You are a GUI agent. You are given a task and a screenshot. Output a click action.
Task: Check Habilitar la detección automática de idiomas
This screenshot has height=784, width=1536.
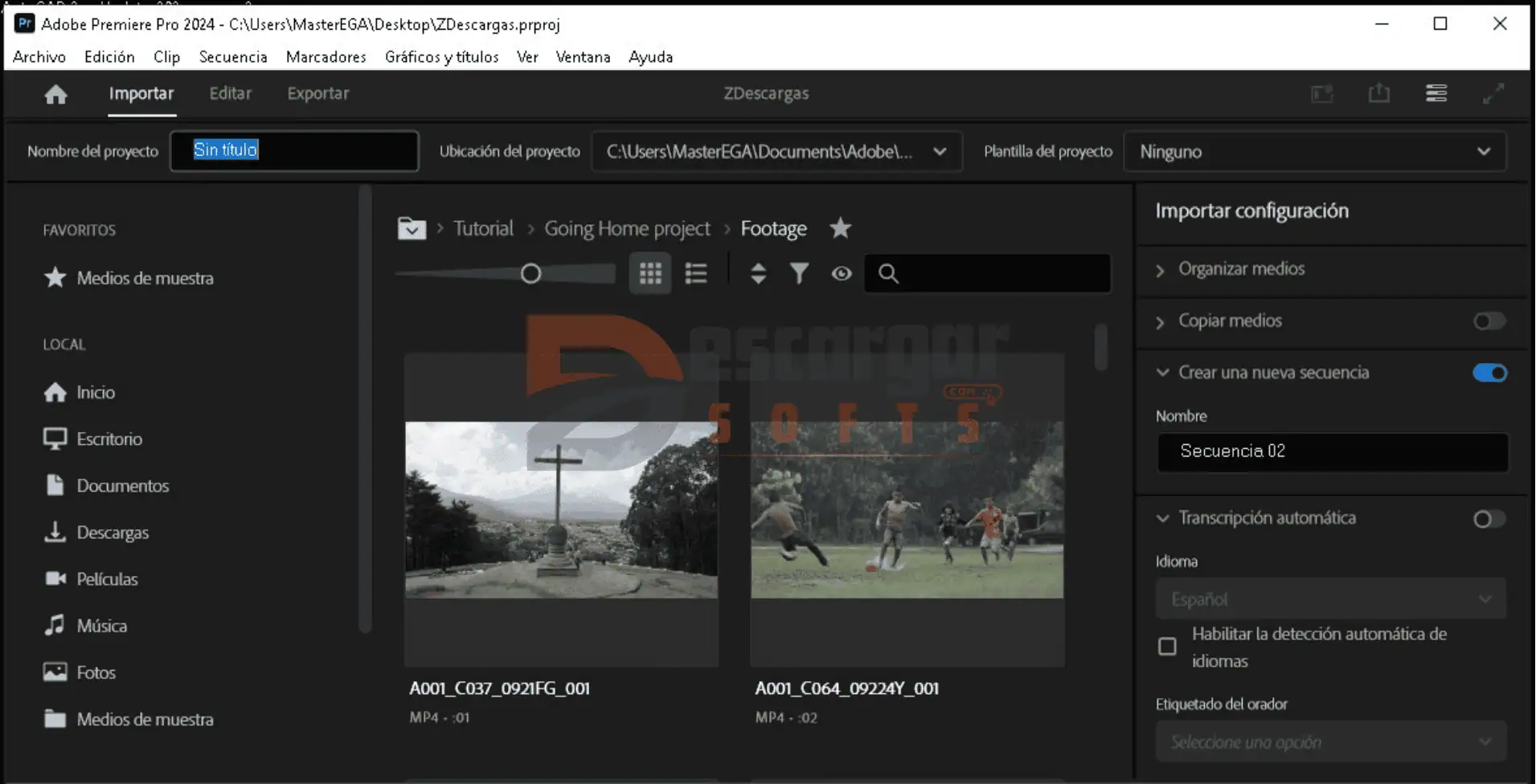1167,647
